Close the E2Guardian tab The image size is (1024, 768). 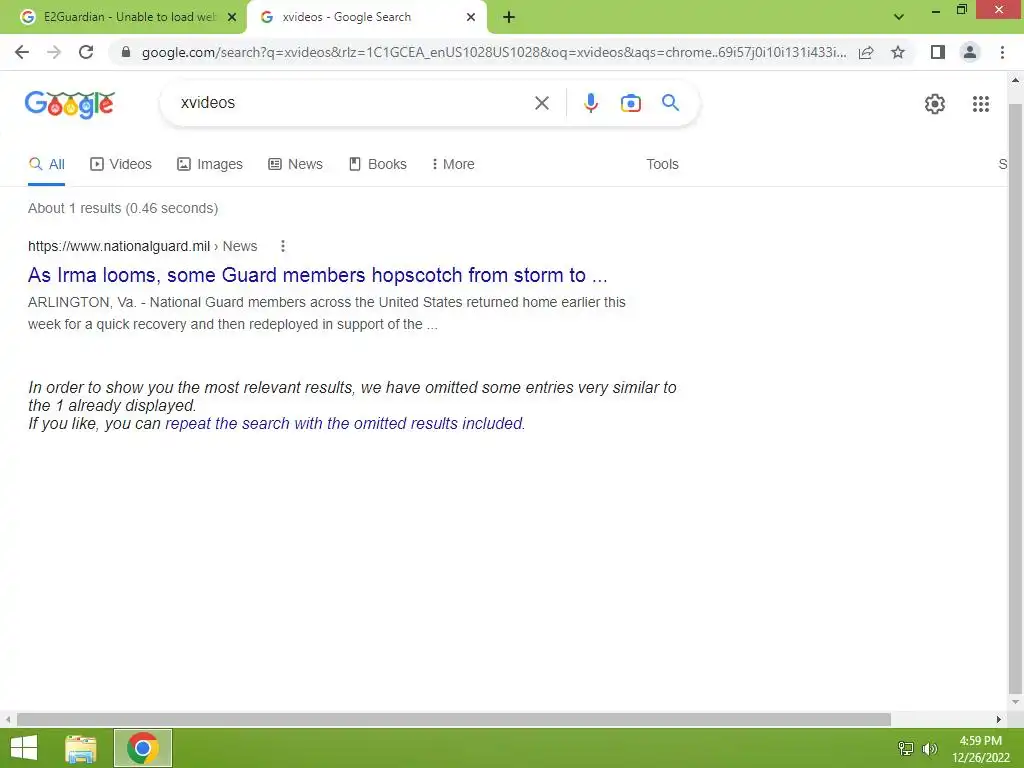pos(232,18)
